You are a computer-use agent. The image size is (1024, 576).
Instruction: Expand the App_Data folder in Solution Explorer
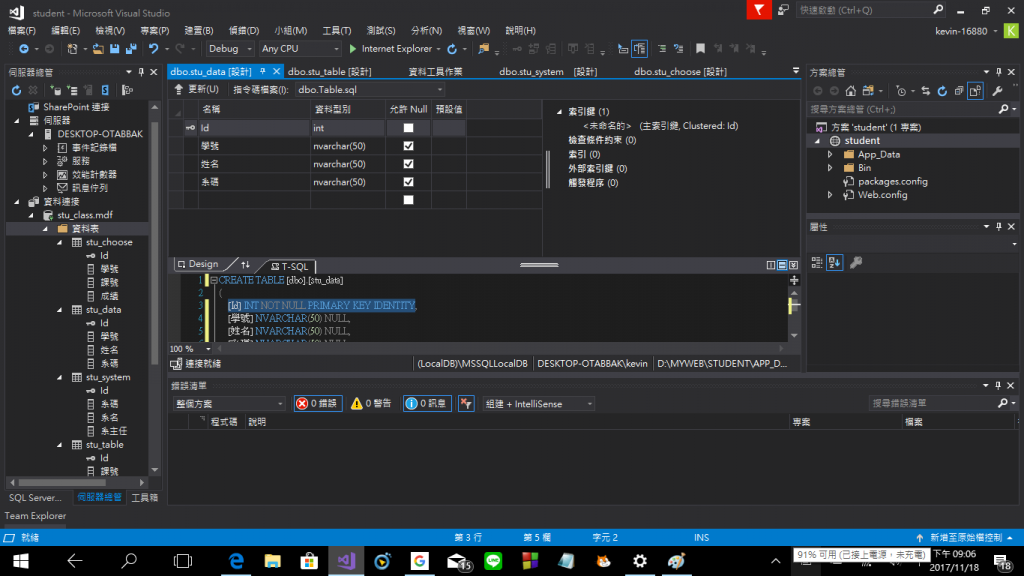pyautogui.click(x=830, y=155)
